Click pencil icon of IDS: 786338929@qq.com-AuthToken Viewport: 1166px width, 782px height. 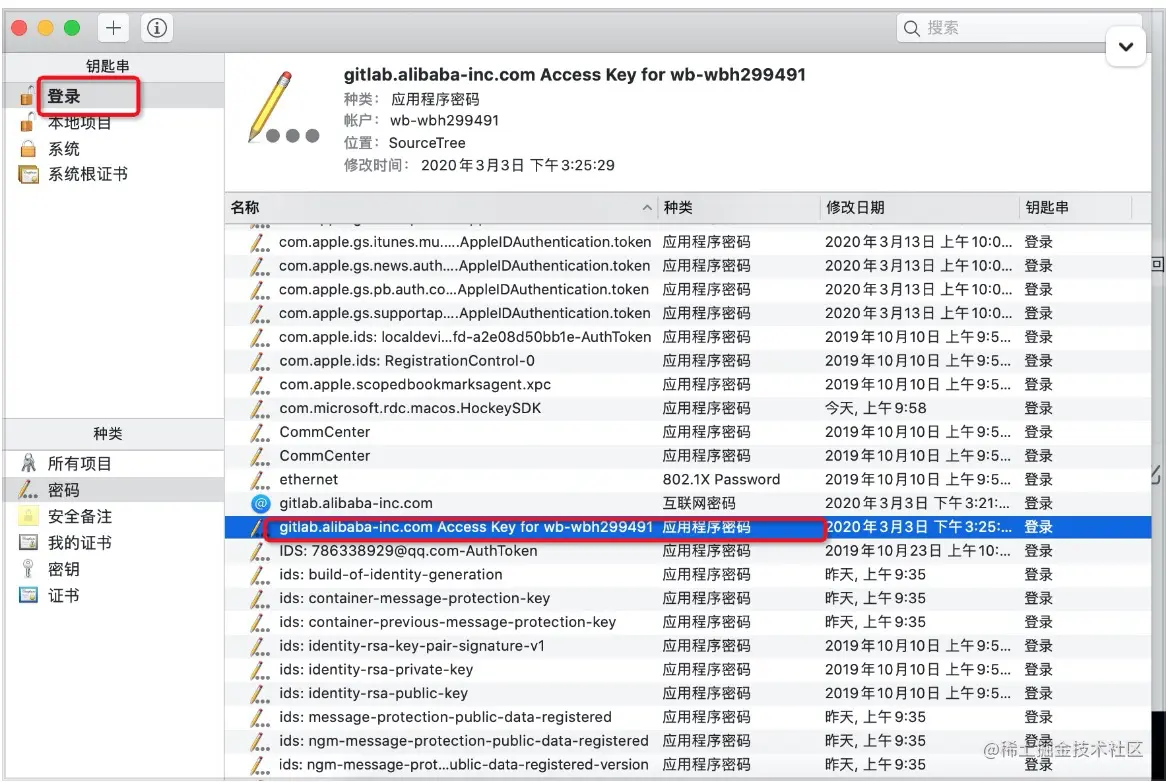(260, 551)
